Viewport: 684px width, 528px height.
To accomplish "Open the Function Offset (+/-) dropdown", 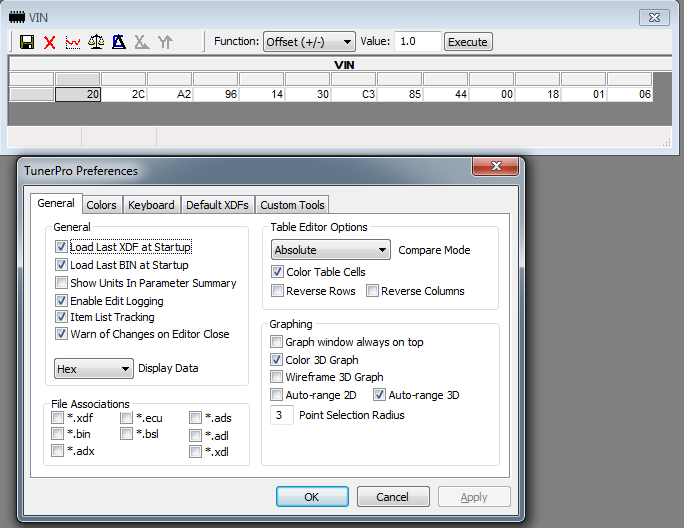I will pyautogui.click(x=308, y=42).
